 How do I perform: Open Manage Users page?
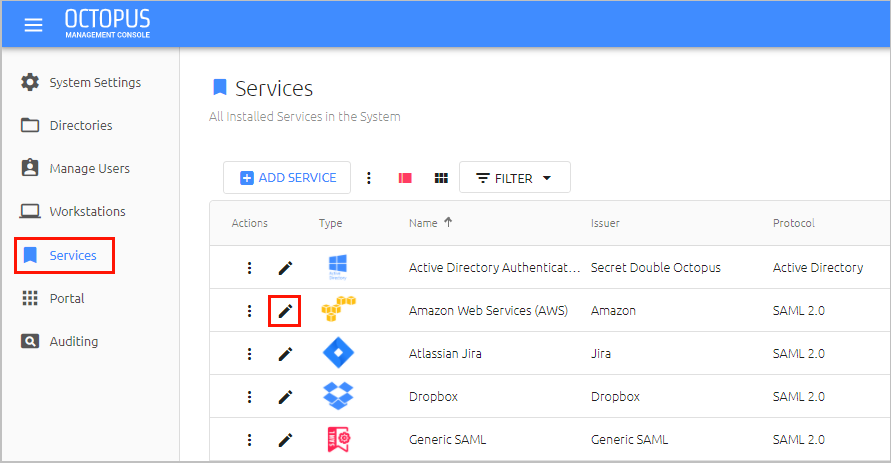[75, 168]
